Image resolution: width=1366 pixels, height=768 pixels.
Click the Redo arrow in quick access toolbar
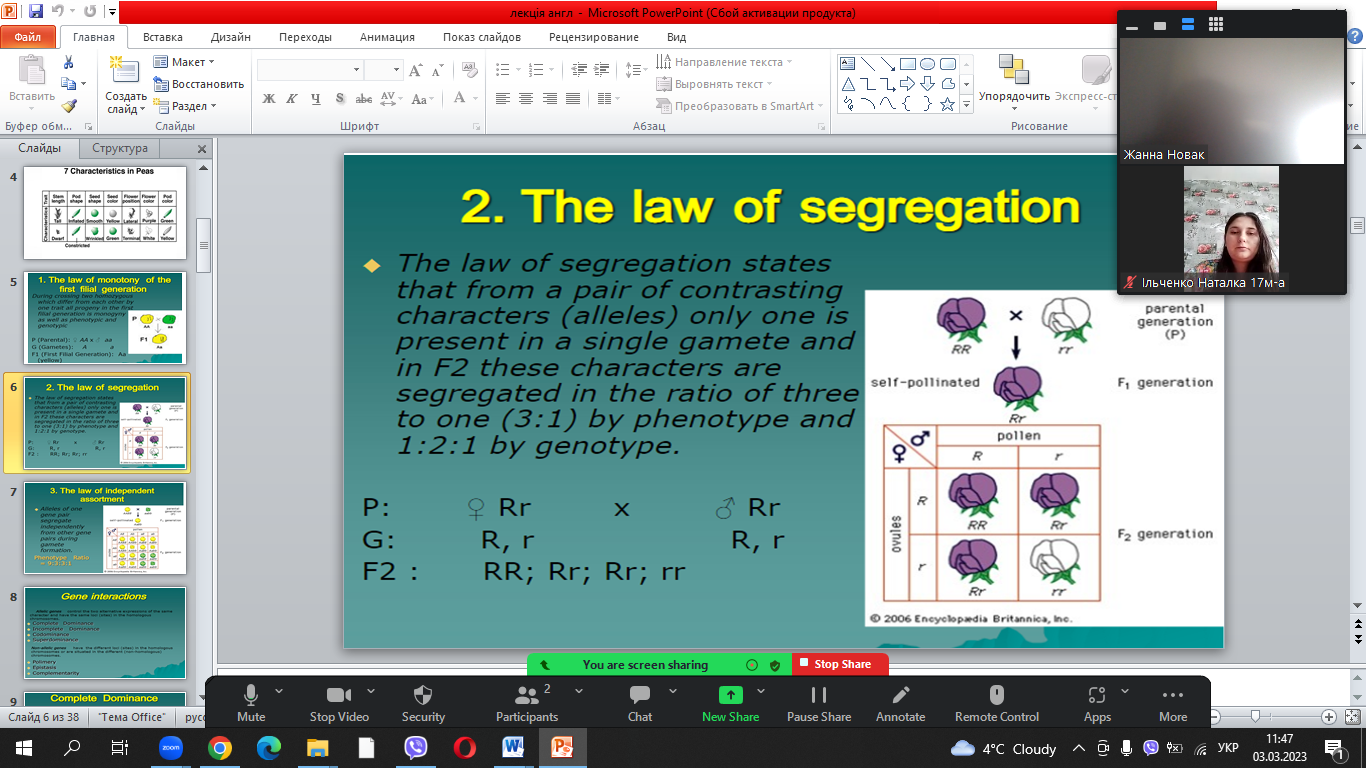92,13
